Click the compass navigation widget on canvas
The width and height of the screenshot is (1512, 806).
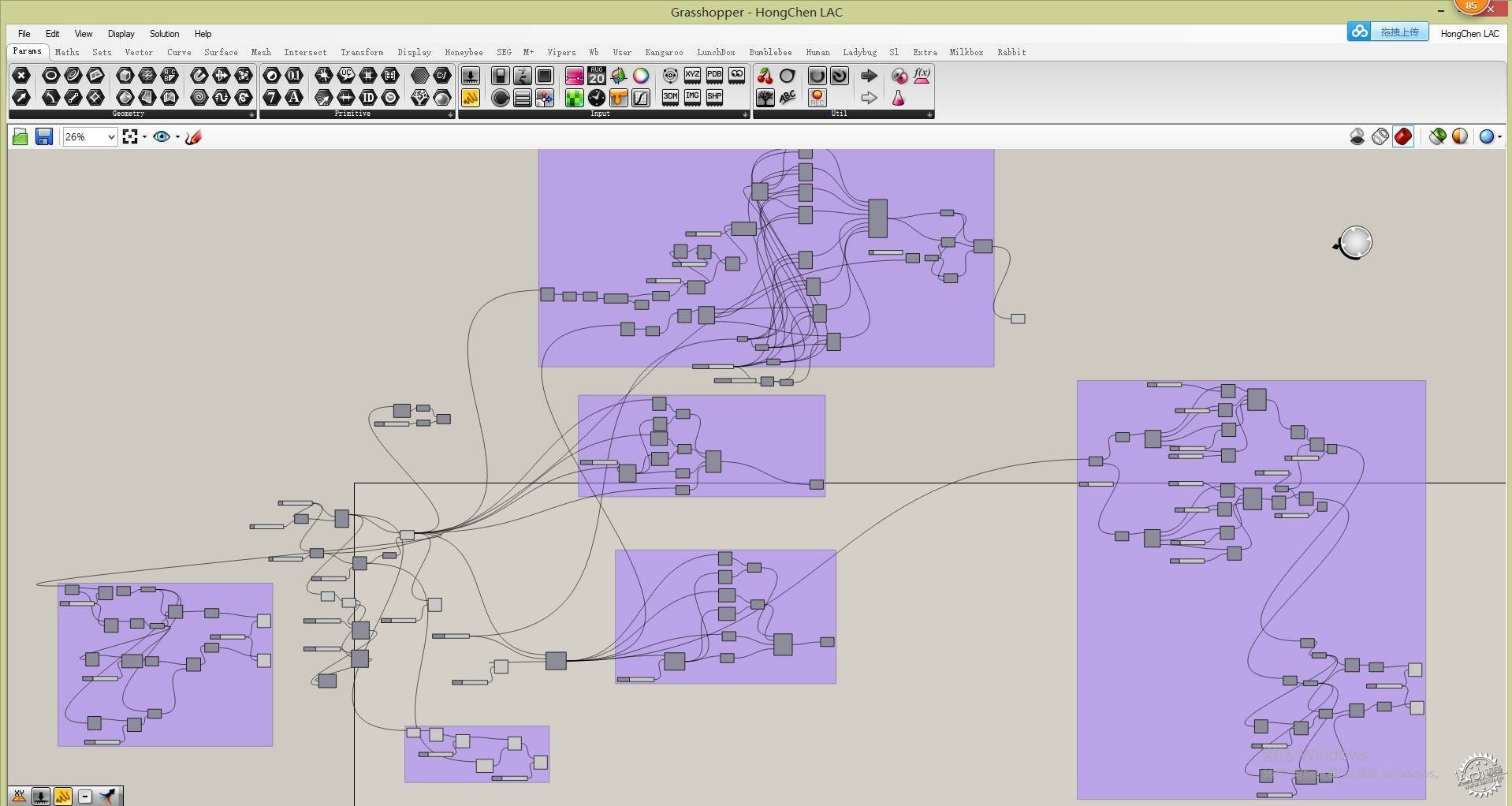pos(1355,243)
